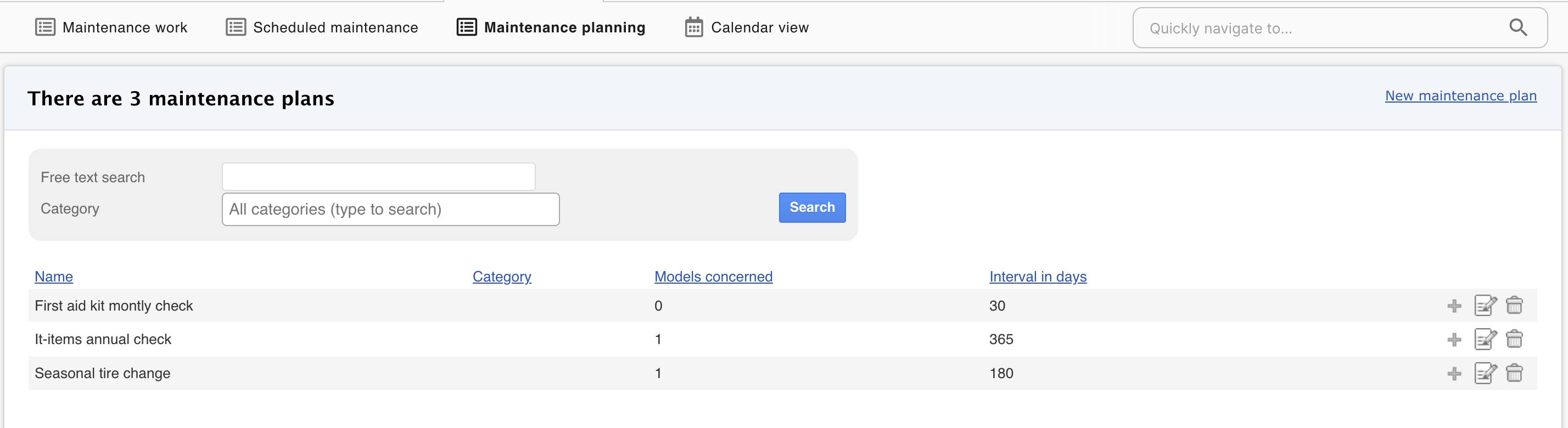Click the magnifier icon in quick navigation
The image size is (1568, 428).
pos(1517,27)
